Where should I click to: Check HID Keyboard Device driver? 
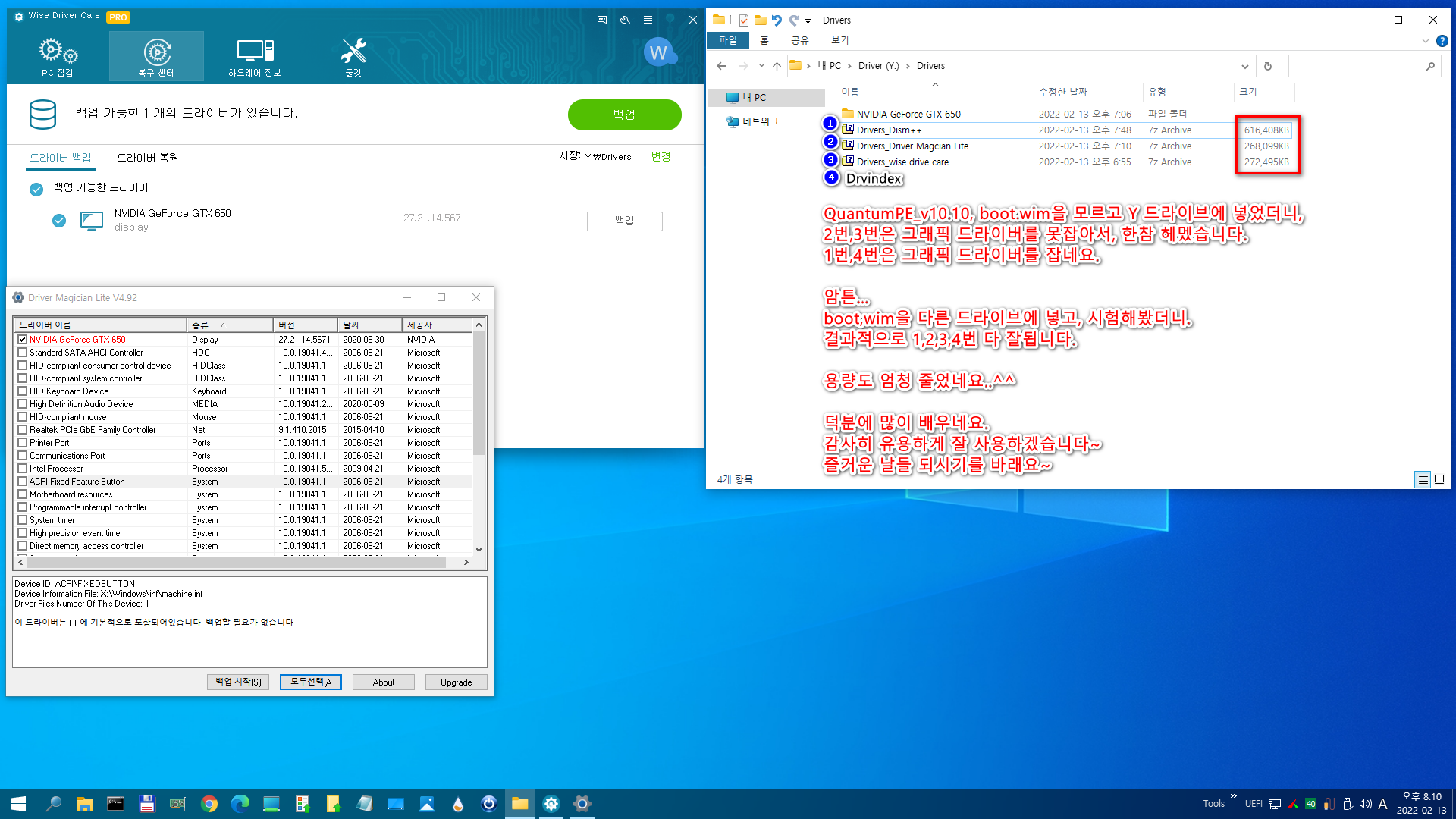pos(23,391)
